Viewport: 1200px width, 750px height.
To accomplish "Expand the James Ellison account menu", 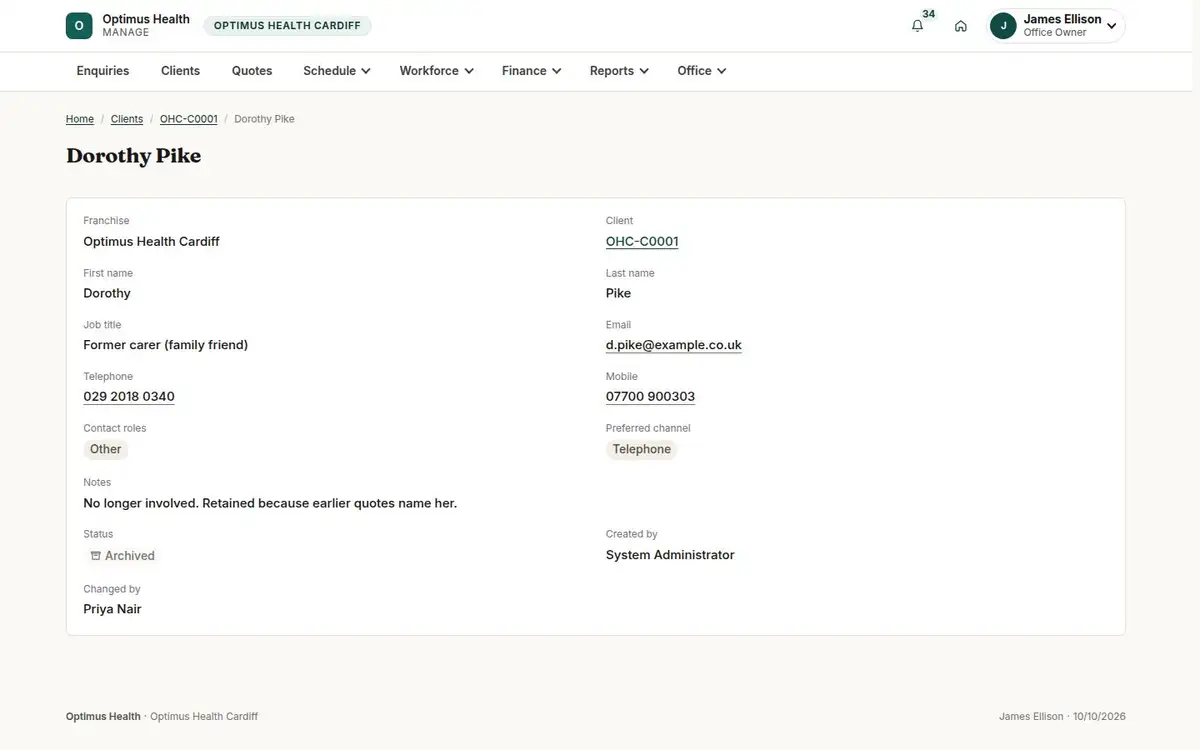I will [x=1056, y=26].
